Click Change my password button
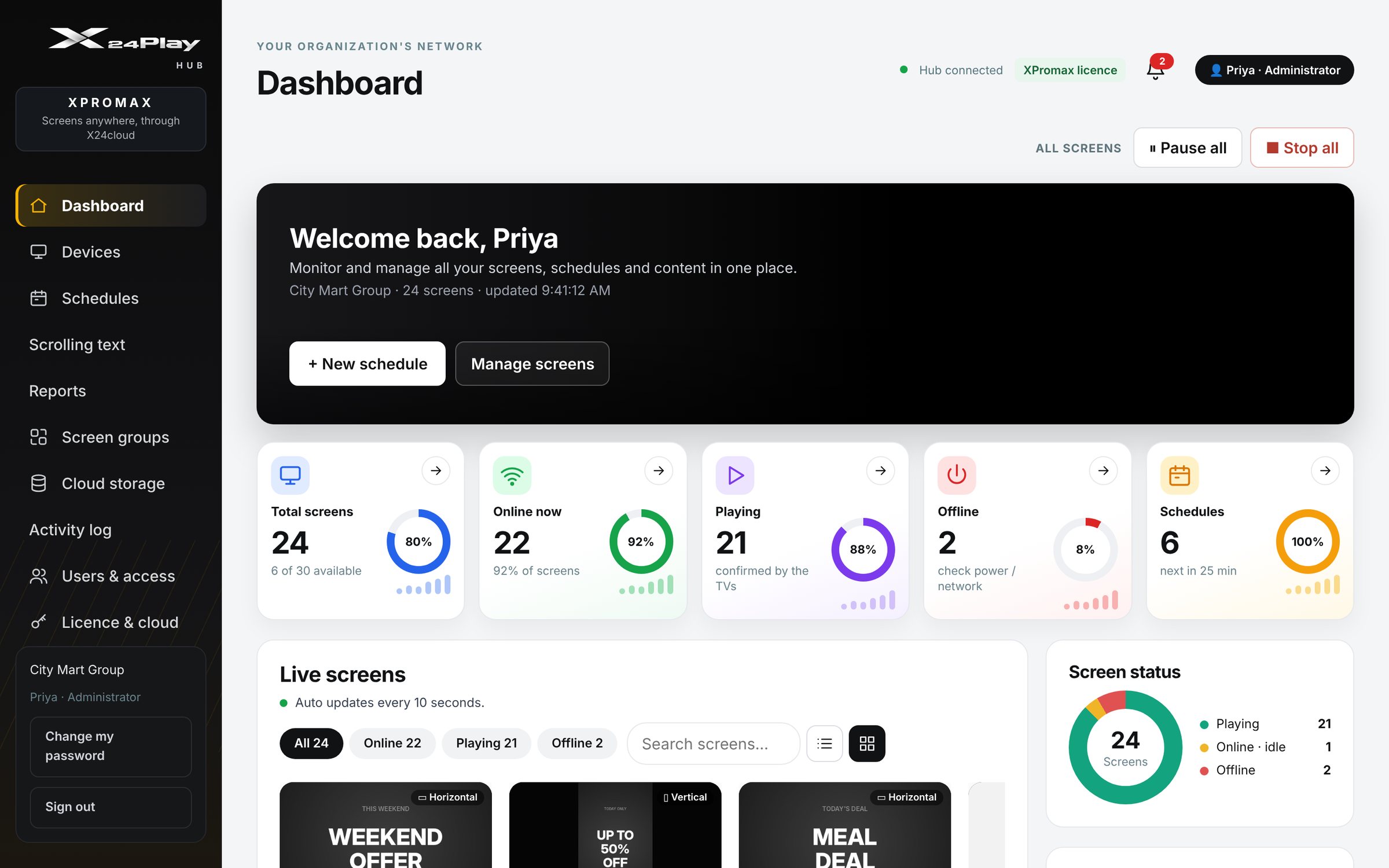The width and height of the screenshot is (1389, 868). [111, 746]
